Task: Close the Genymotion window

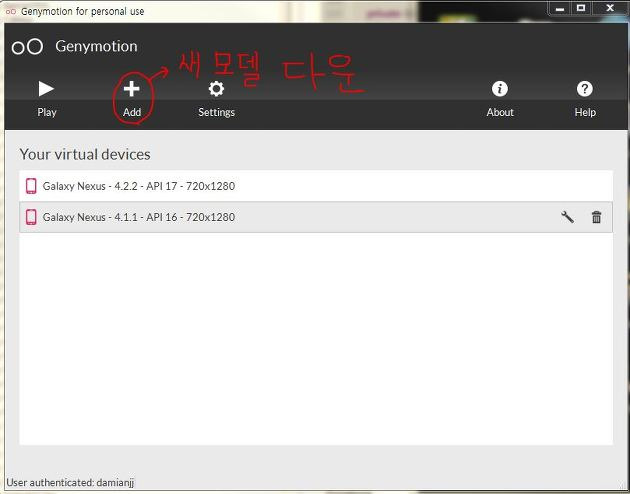Action: 610,8
